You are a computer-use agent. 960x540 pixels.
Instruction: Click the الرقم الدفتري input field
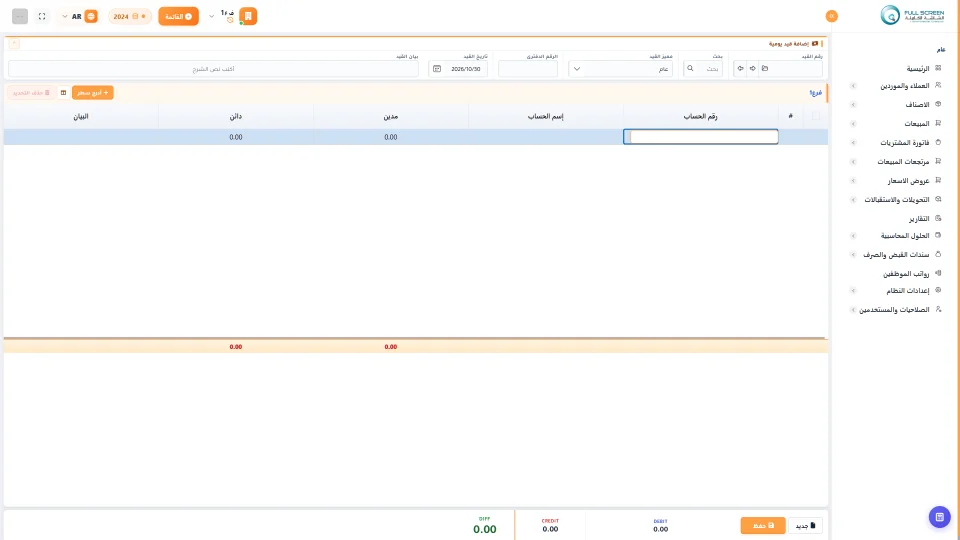(x=528, y=69)
